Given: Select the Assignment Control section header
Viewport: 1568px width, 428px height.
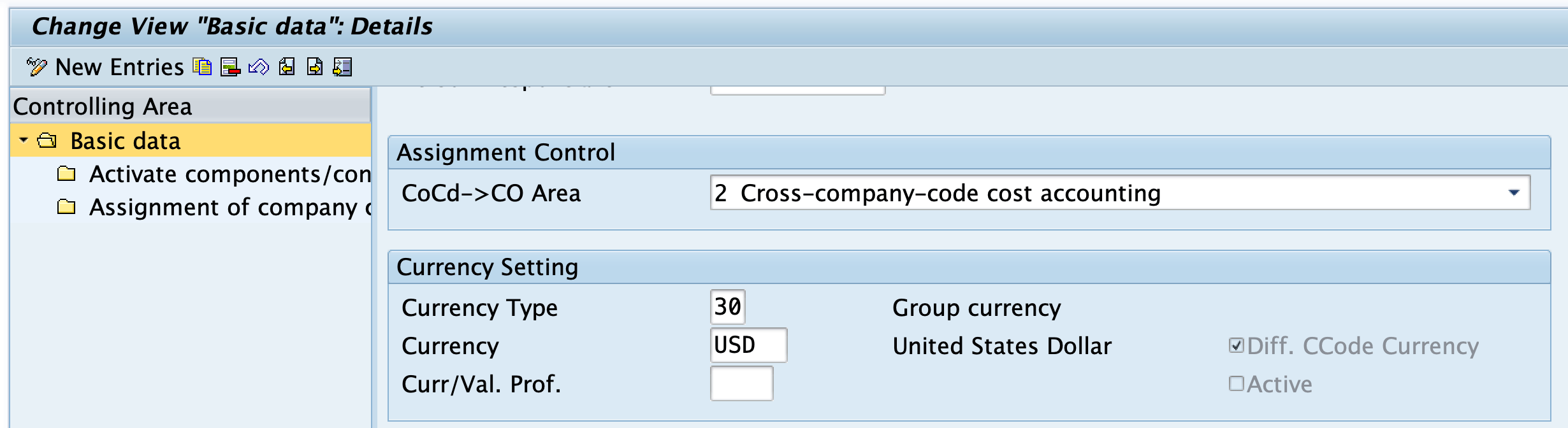Looking at the screenshot, I should 505,152.
